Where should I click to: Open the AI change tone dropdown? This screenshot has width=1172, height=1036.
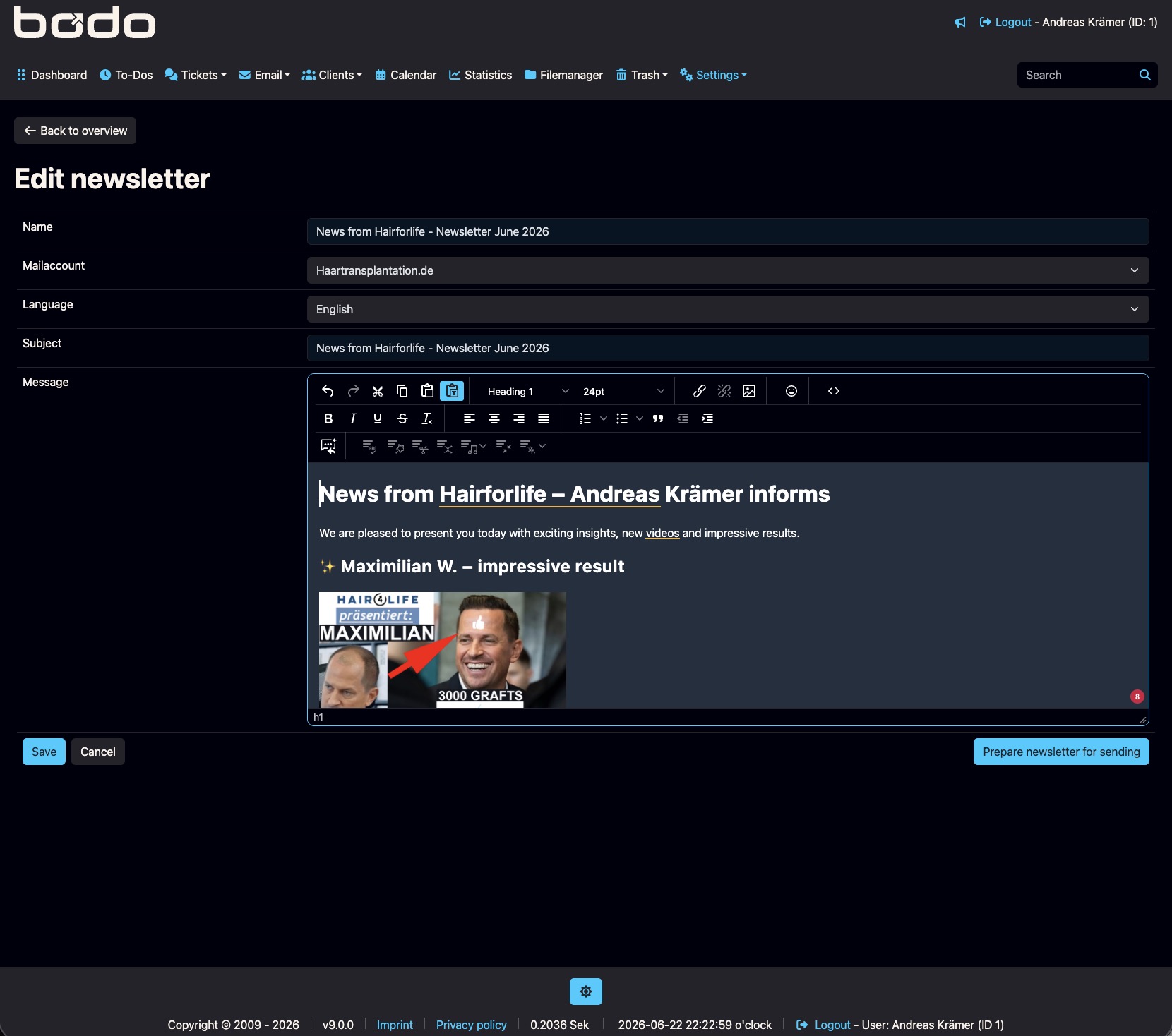[473, 446]
